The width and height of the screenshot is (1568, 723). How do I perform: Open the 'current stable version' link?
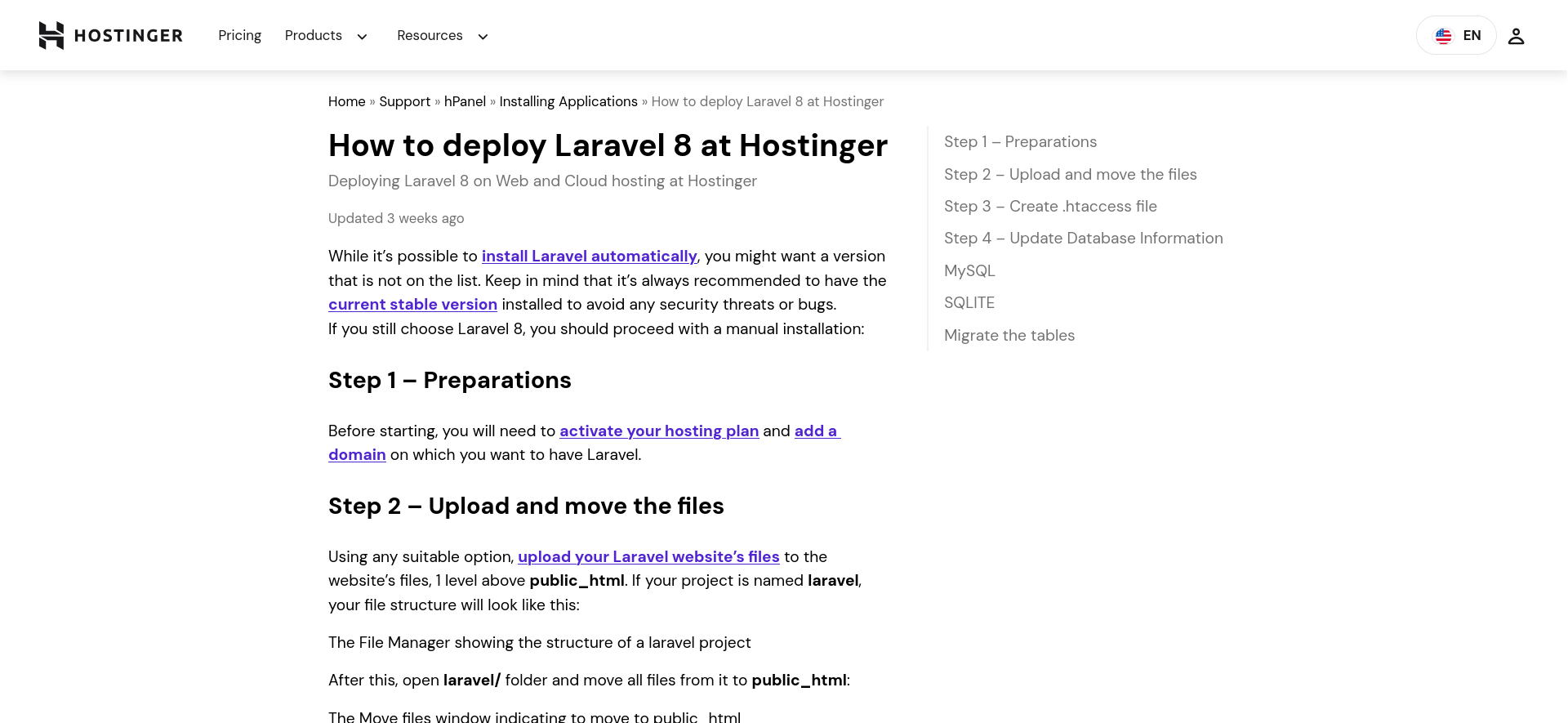click(412, 304)
